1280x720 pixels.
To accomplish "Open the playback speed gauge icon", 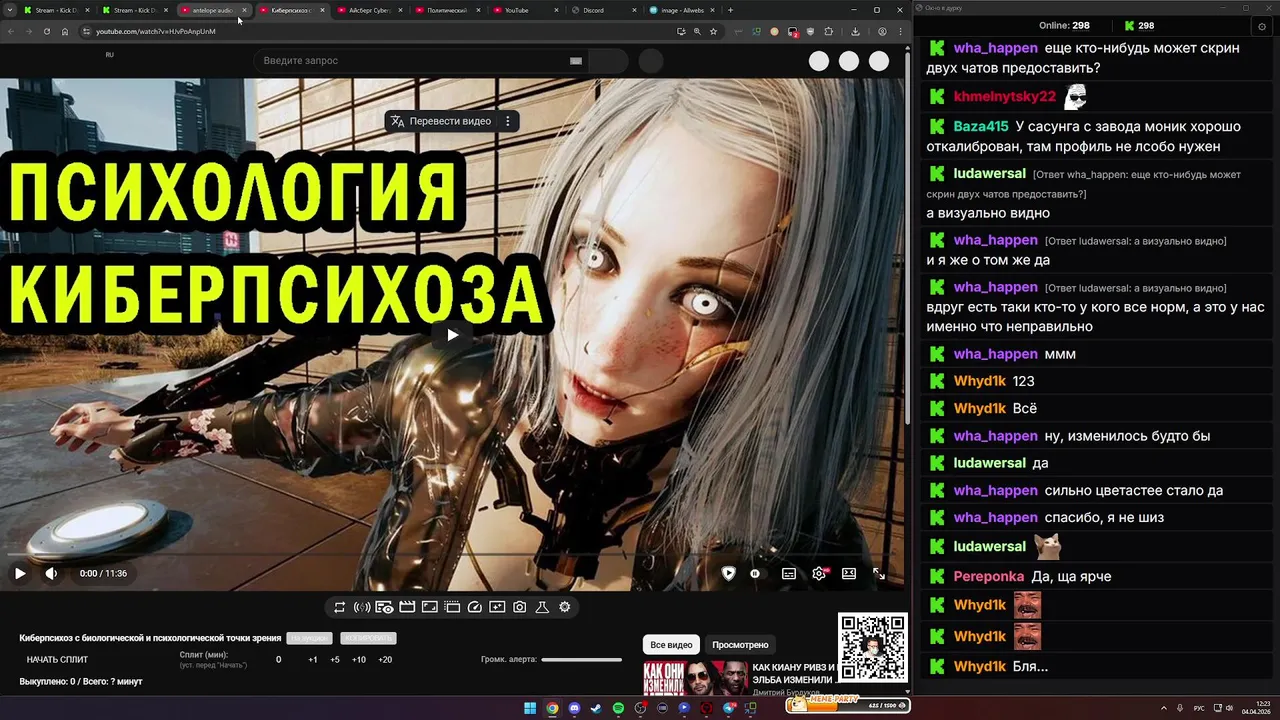I will [475, 607].
